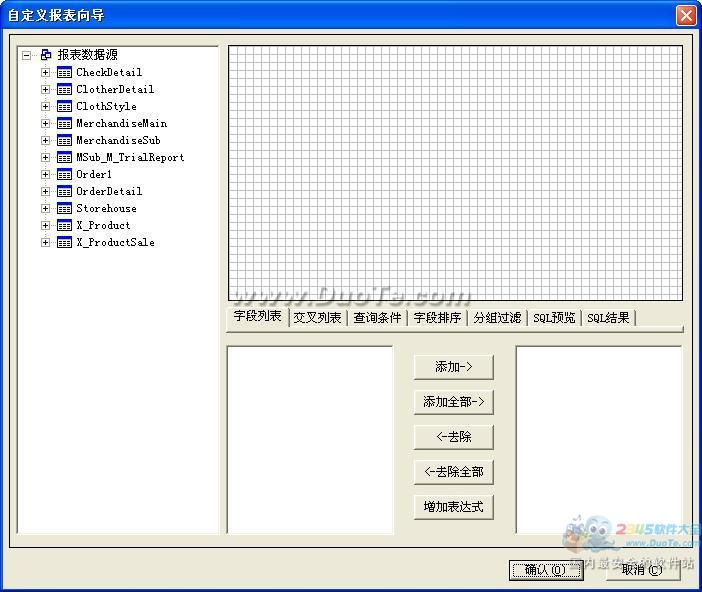702x592 pixels.
Task: Select the 分组过滤 tab
Action: [x=497, y=317]
